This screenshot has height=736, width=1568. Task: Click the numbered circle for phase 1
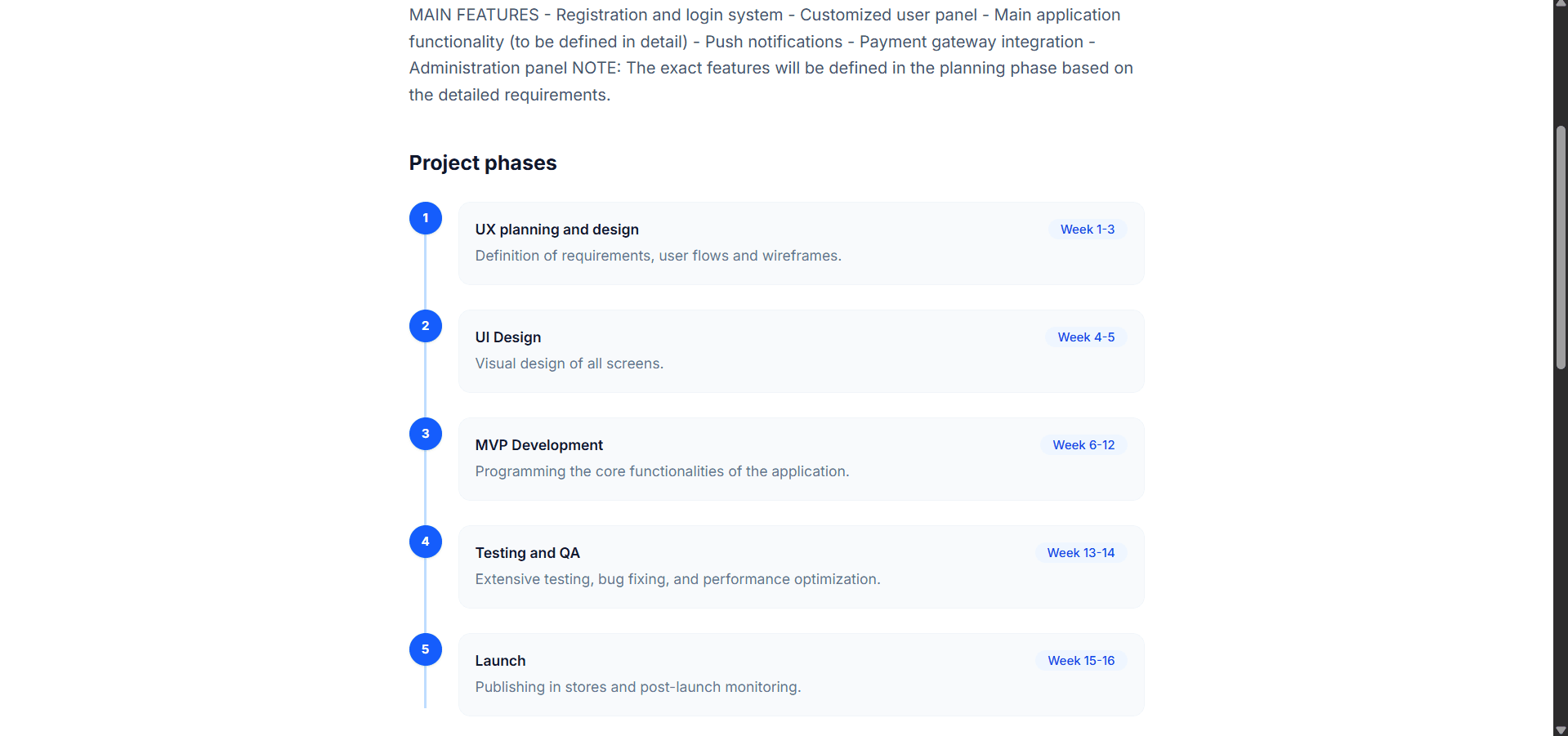pos(425,218)
